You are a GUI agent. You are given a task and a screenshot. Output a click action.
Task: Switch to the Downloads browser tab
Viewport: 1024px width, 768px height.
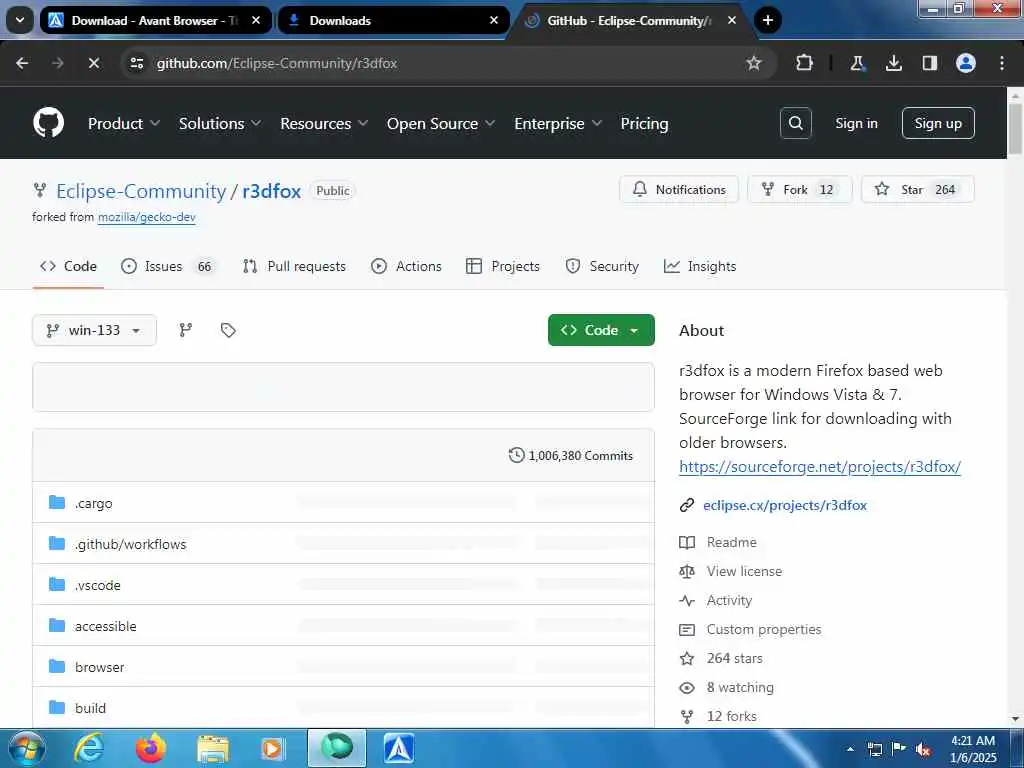click(x=394, y=20)
